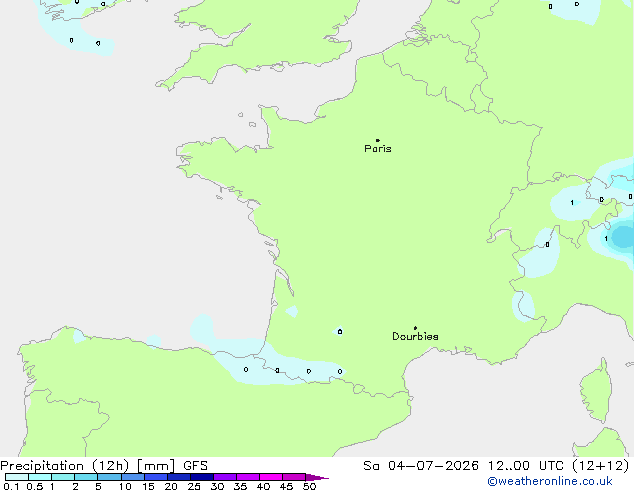The height and width of the screenshot is (490, 634).
Task: Click the '25' legend scale label
Action: coord(194,486)
